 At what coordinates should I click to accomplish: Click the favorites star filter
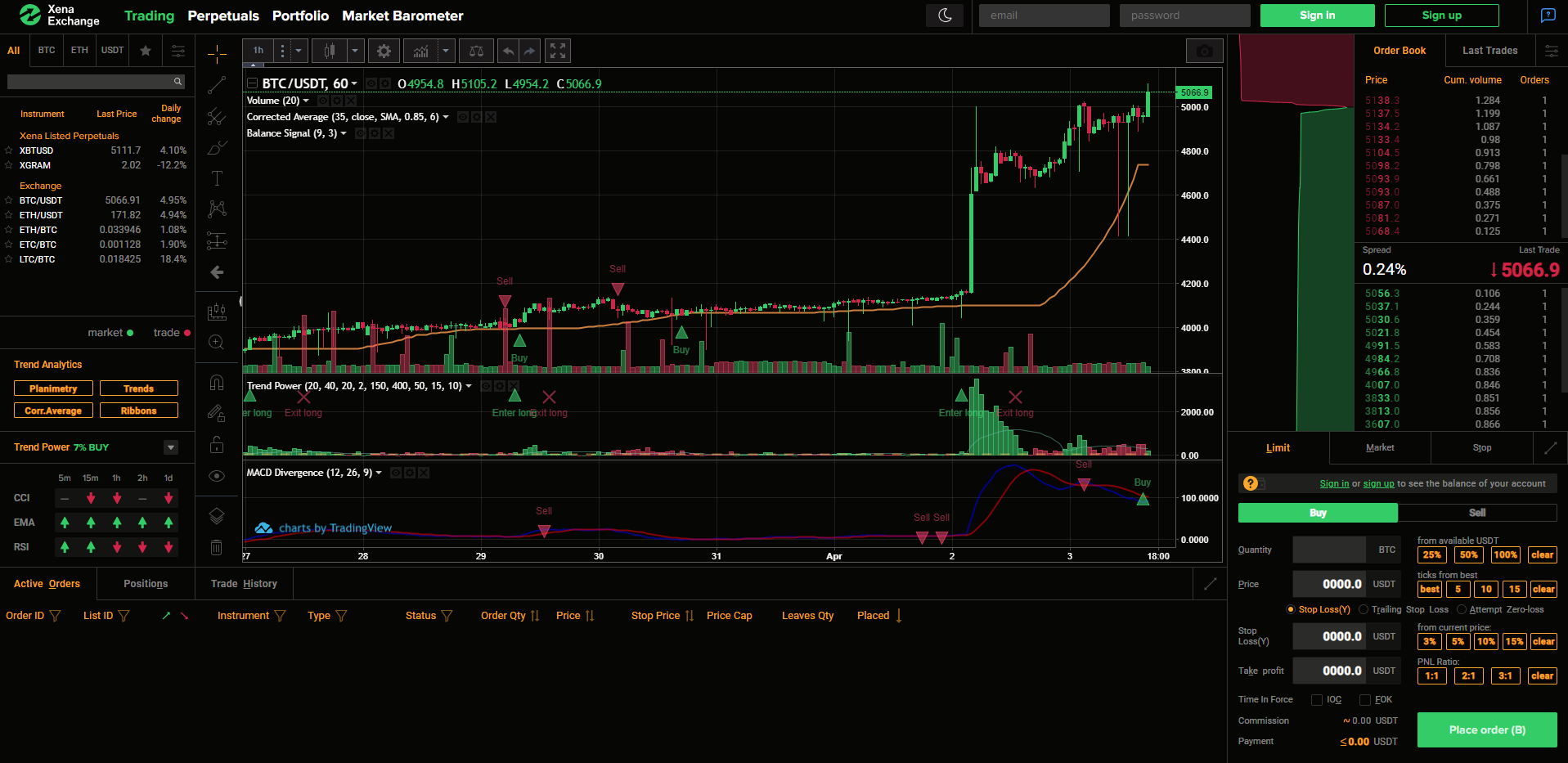146,51
